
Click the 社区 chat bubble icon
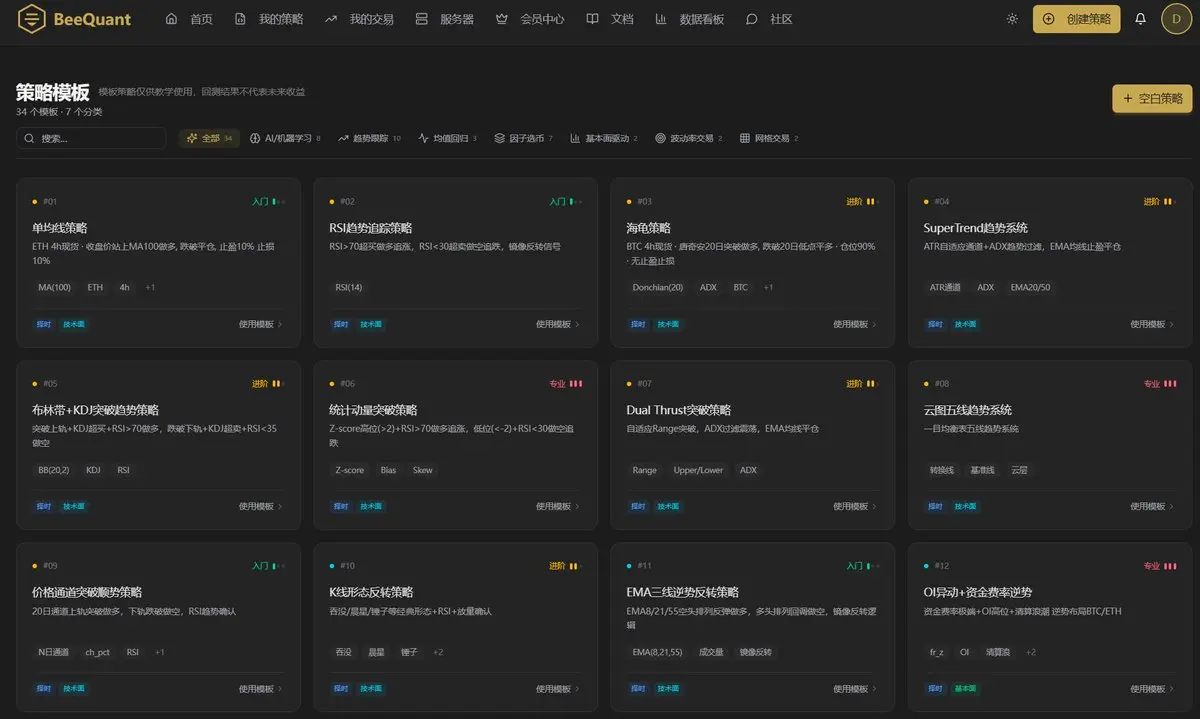coord(751,19)
